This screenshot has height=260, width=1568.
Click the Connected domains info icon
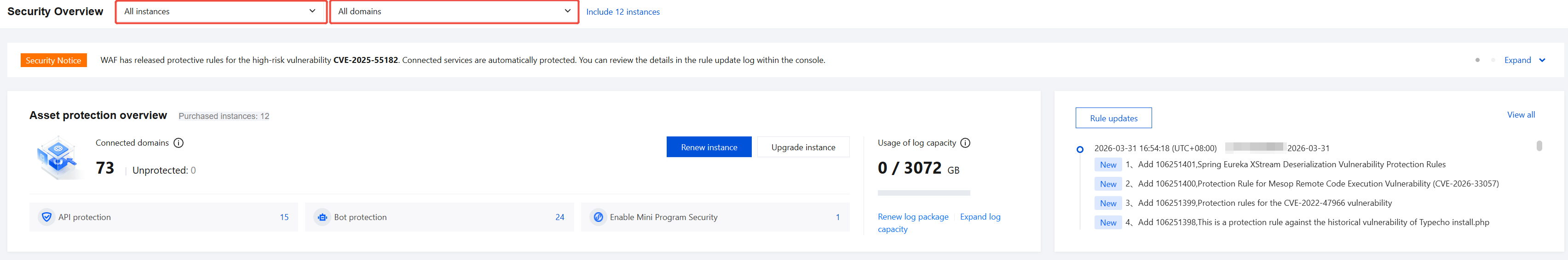point(179,143)
